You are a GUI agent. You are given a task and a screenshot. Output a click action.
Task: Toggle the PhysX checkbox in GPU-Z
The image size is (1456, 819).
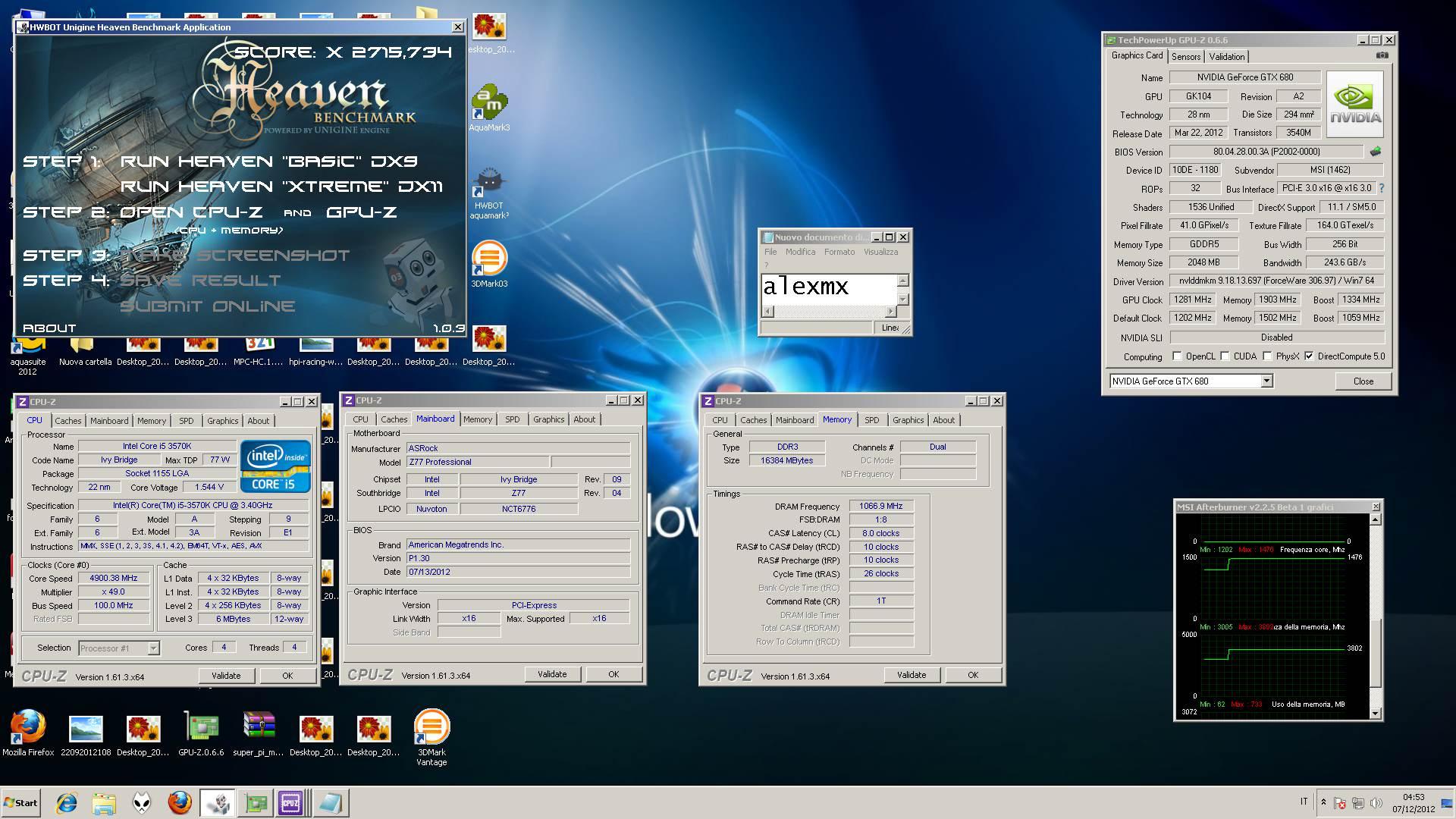pyautogui.click(x=1267, y=356)
